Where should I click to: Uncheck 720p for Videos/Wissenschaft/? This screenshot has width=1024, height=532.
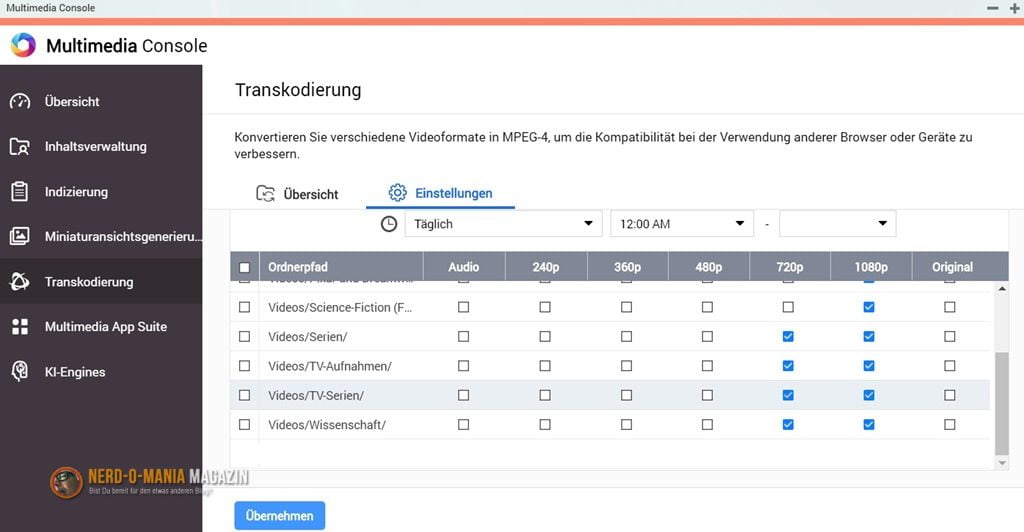(788, 424)
